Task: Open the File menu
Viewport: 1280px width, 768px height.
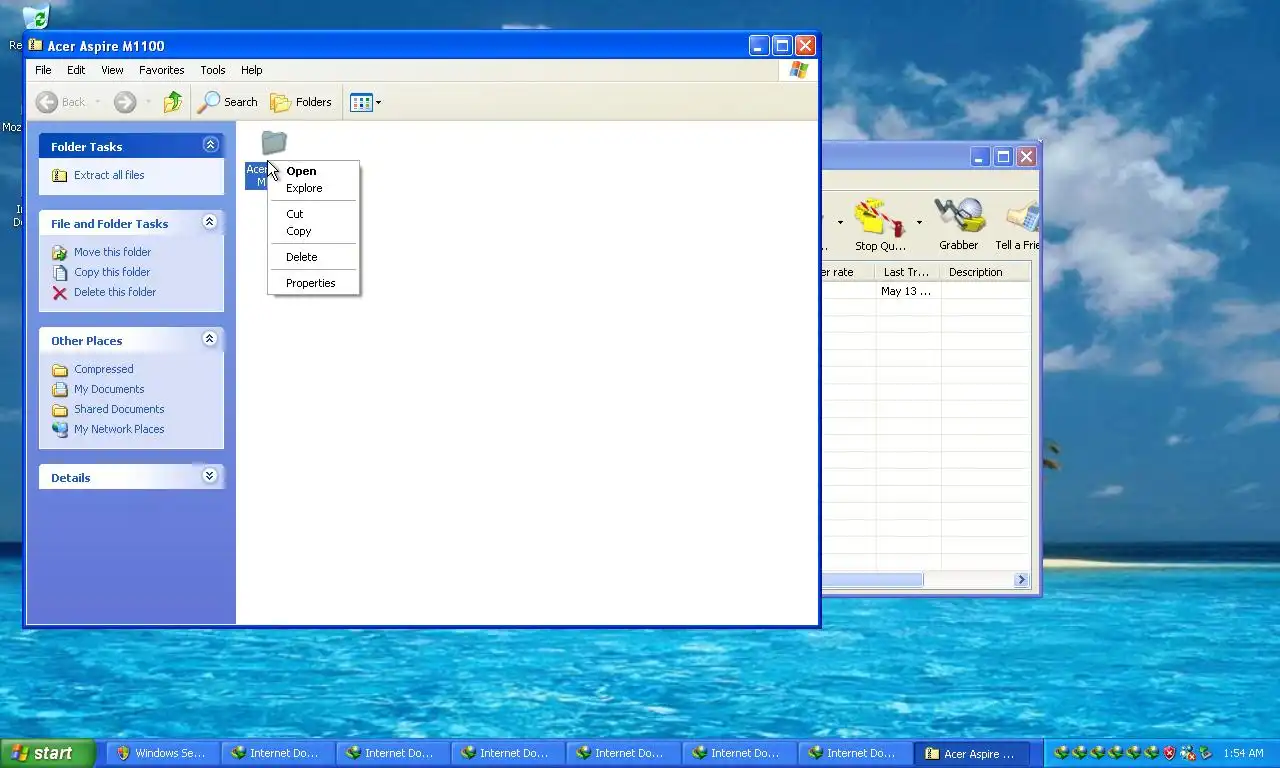Action: click(x=43, y=70)
